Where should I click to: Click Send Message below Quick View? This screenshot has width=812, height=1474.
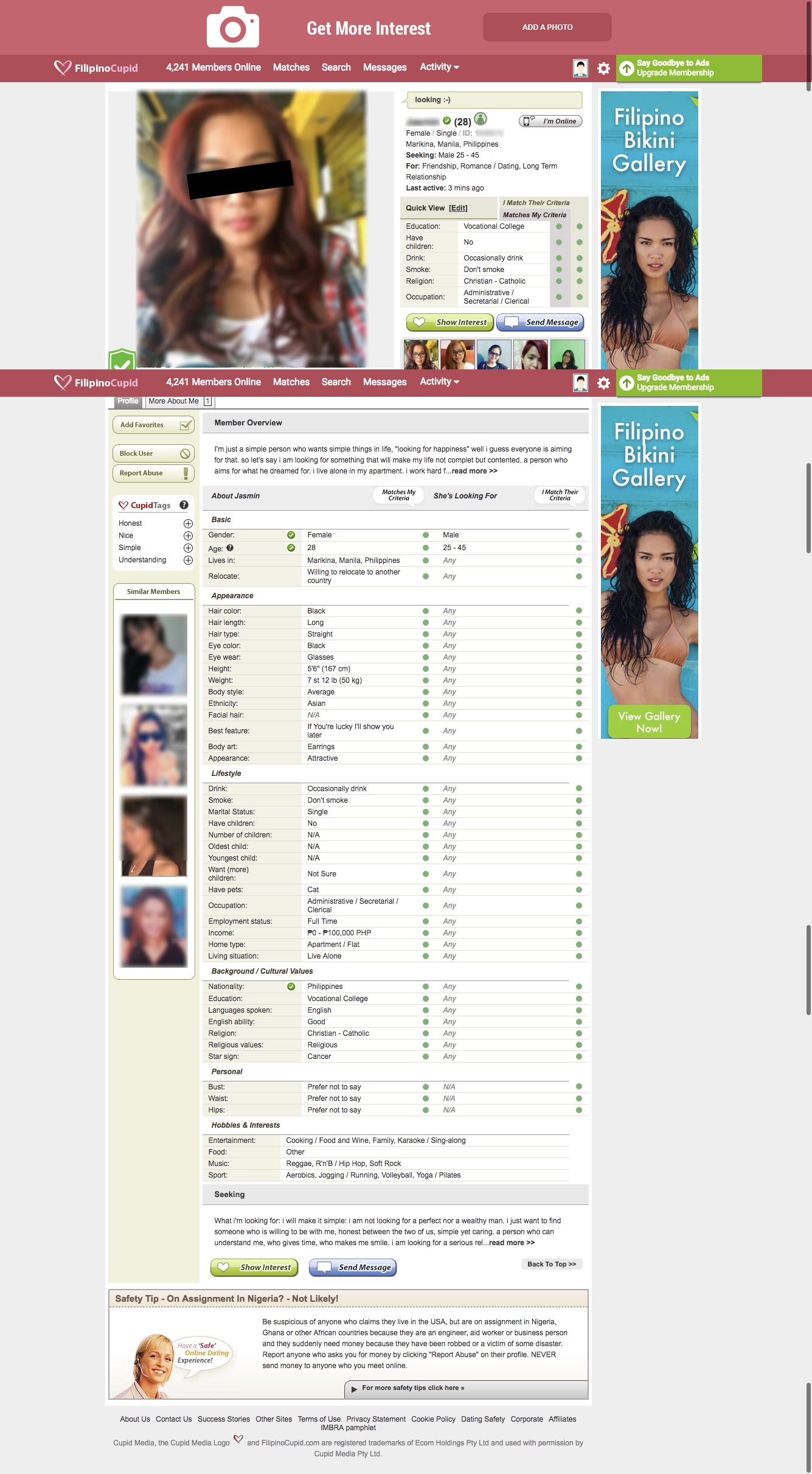pos(540,322)
